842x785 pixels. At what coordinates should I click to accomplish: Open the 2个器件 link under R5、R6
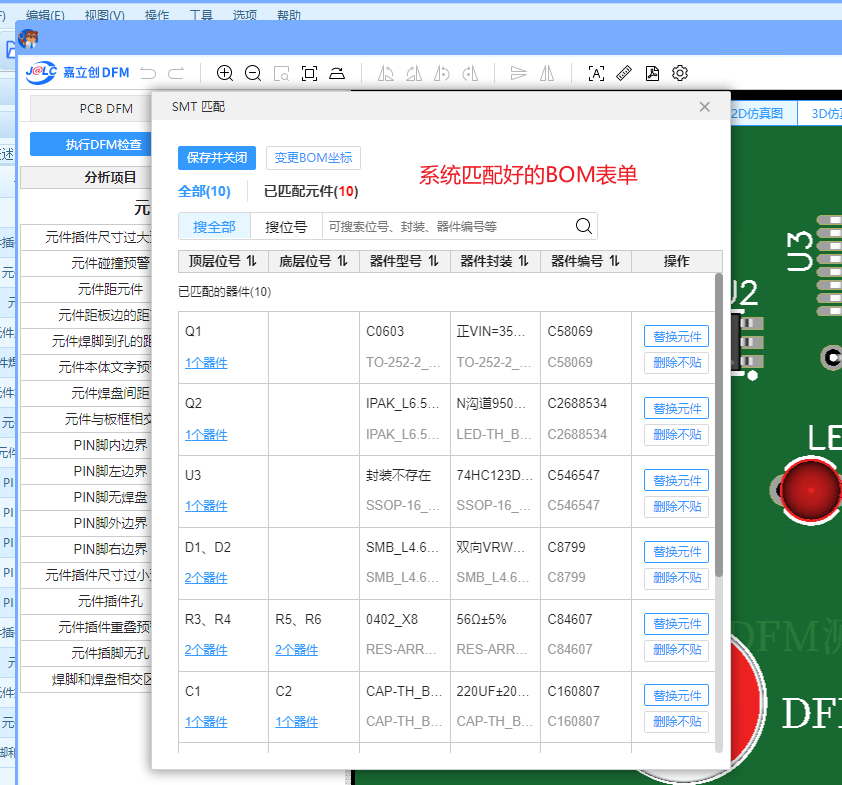point(296,650)
